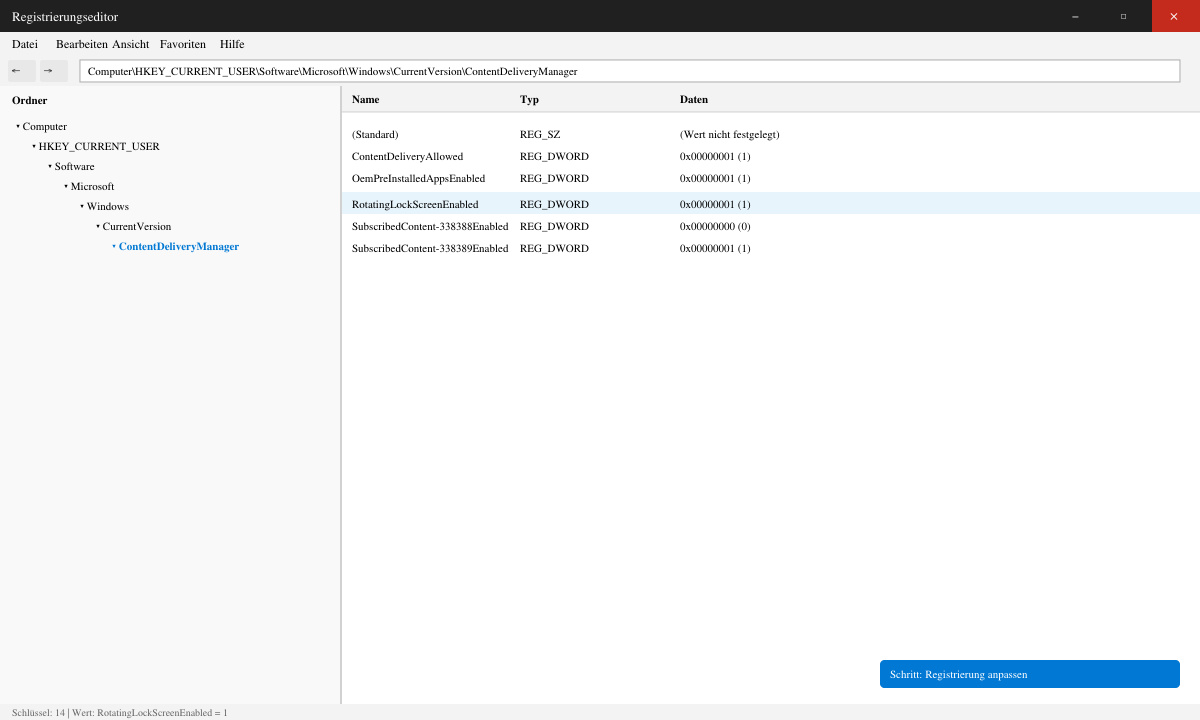
Task: Select the SubscribedContent-338389Enabled value
Action: pos(430,248)
